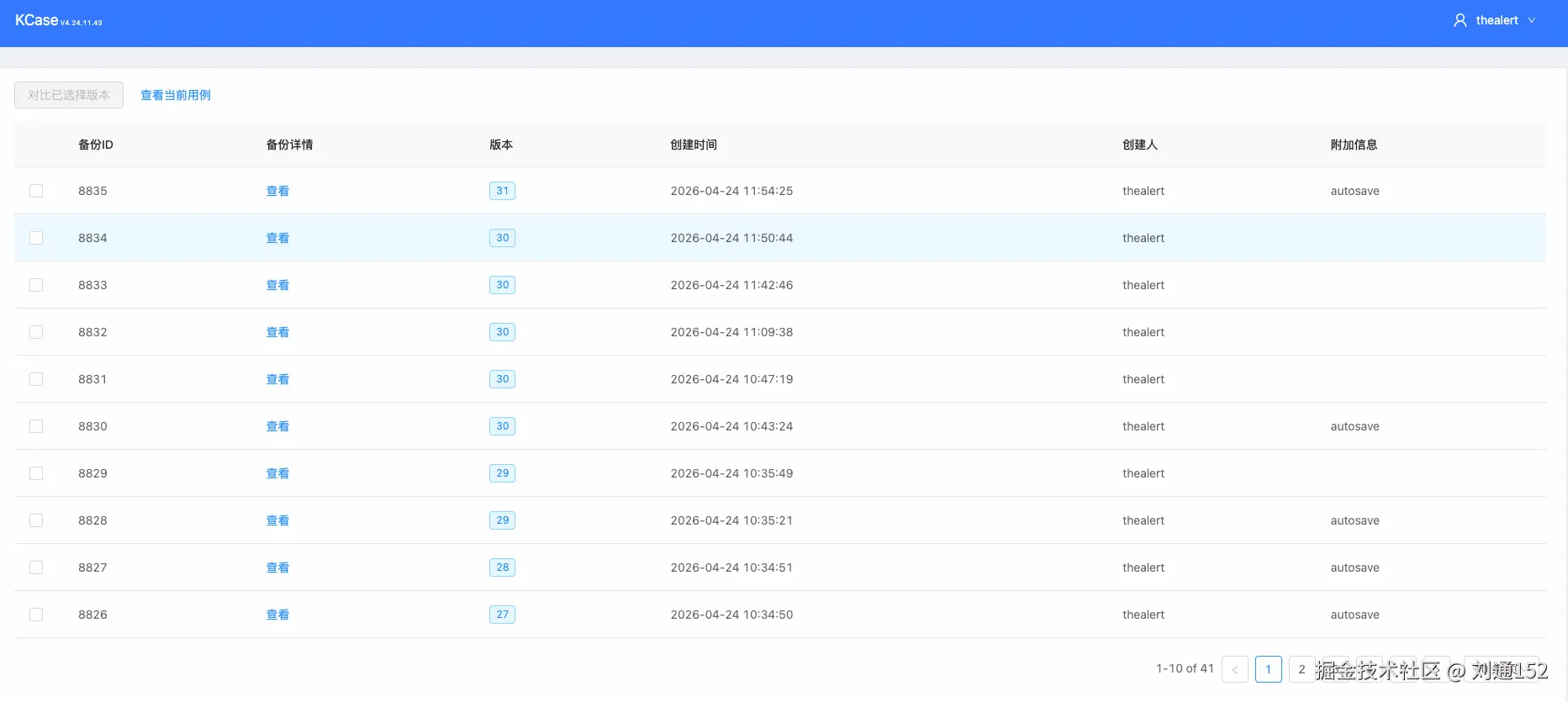Open 查看 details for backup 8831
Viewport: 1568px width, 702px height.
point(277,379)
